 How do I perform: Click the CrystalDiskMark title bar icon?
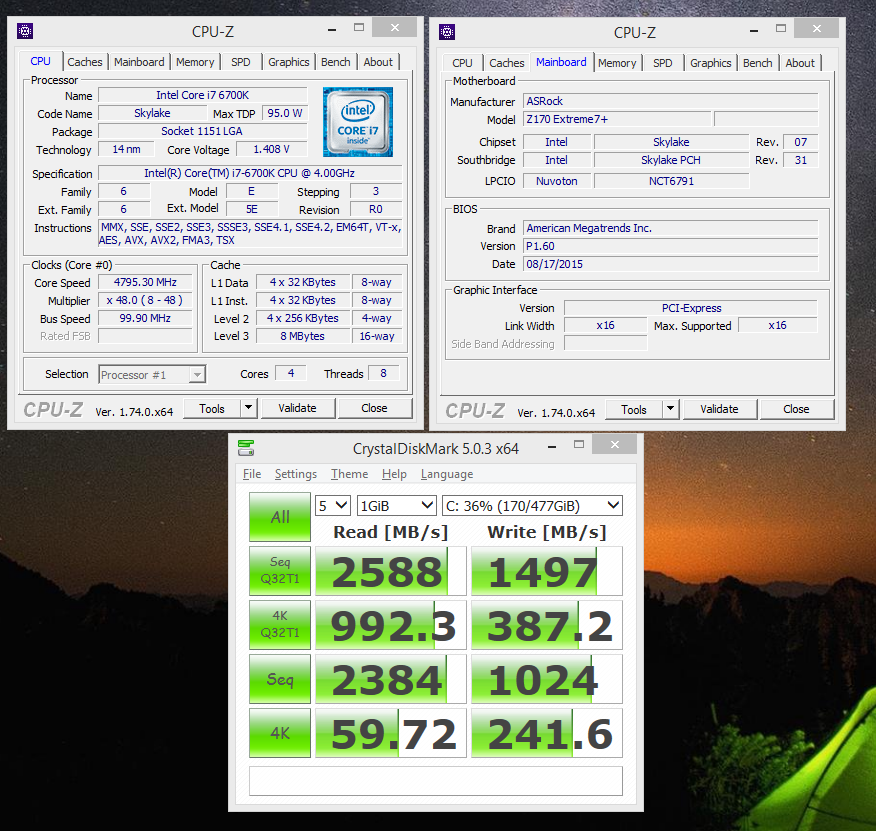coord(246,448)
